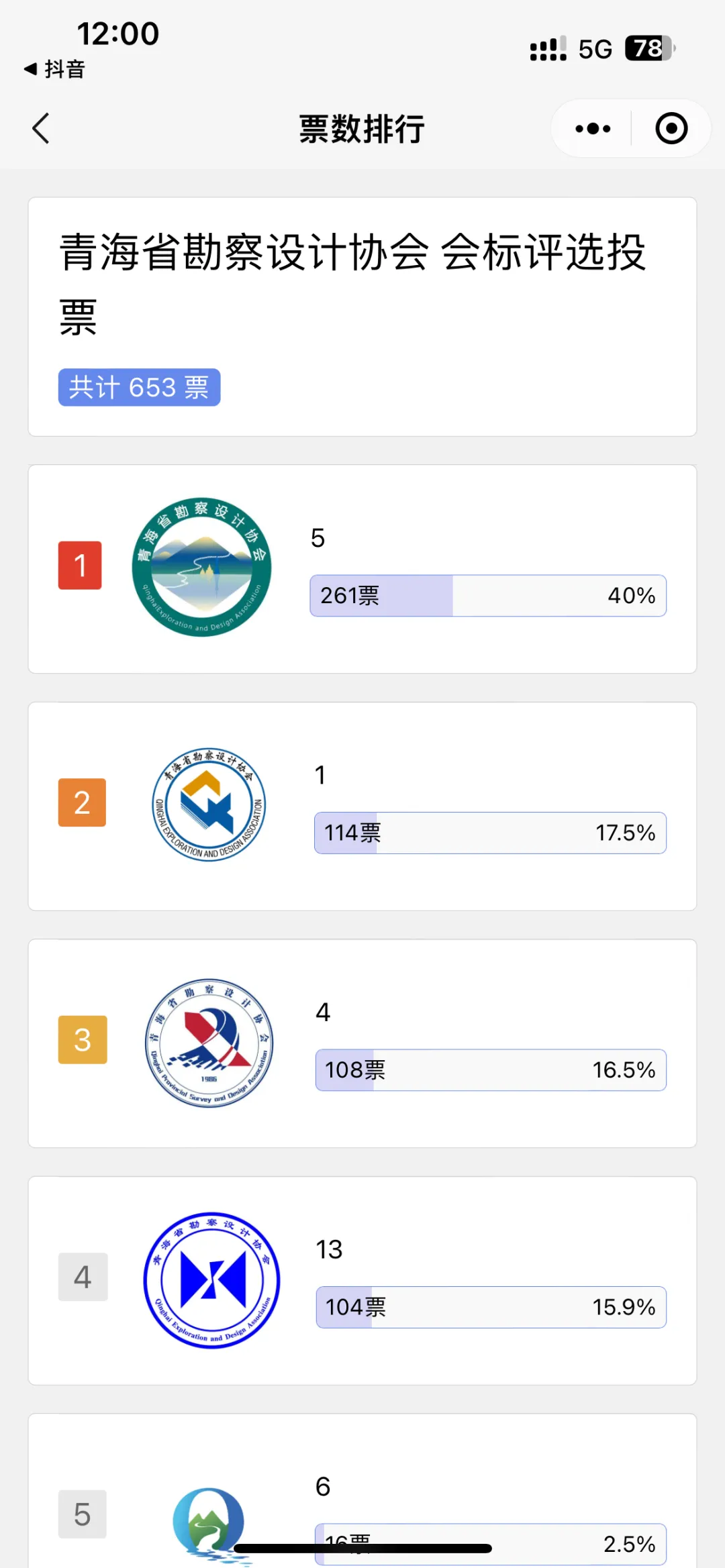
Task: Tap the back arrow icon
Action: tap(41, 128)
